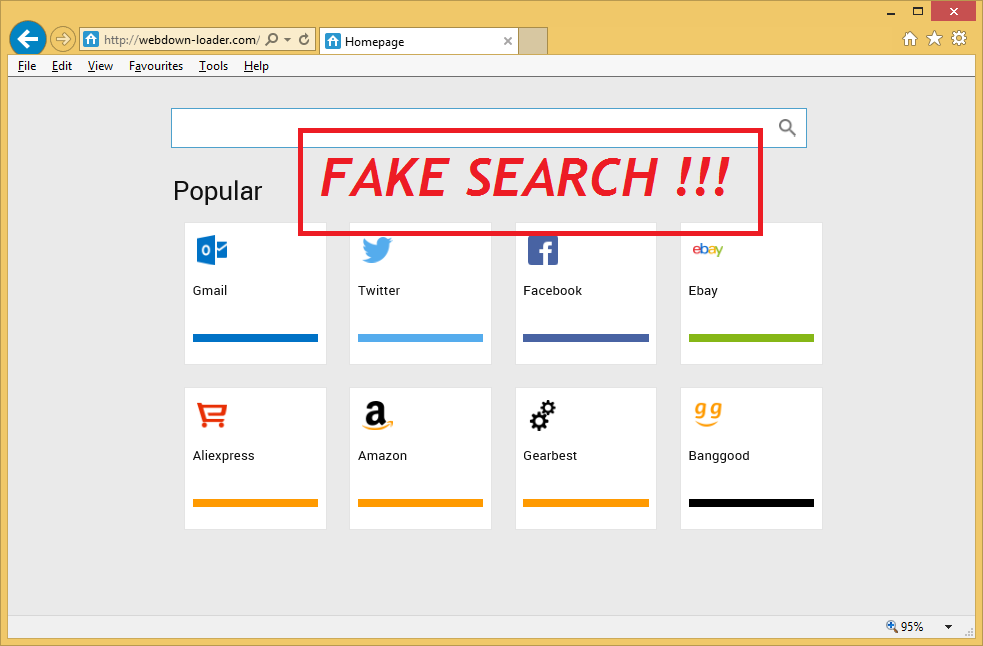Click the eBay logo icon
Viewport: 983px width, 646px height.
708,250
